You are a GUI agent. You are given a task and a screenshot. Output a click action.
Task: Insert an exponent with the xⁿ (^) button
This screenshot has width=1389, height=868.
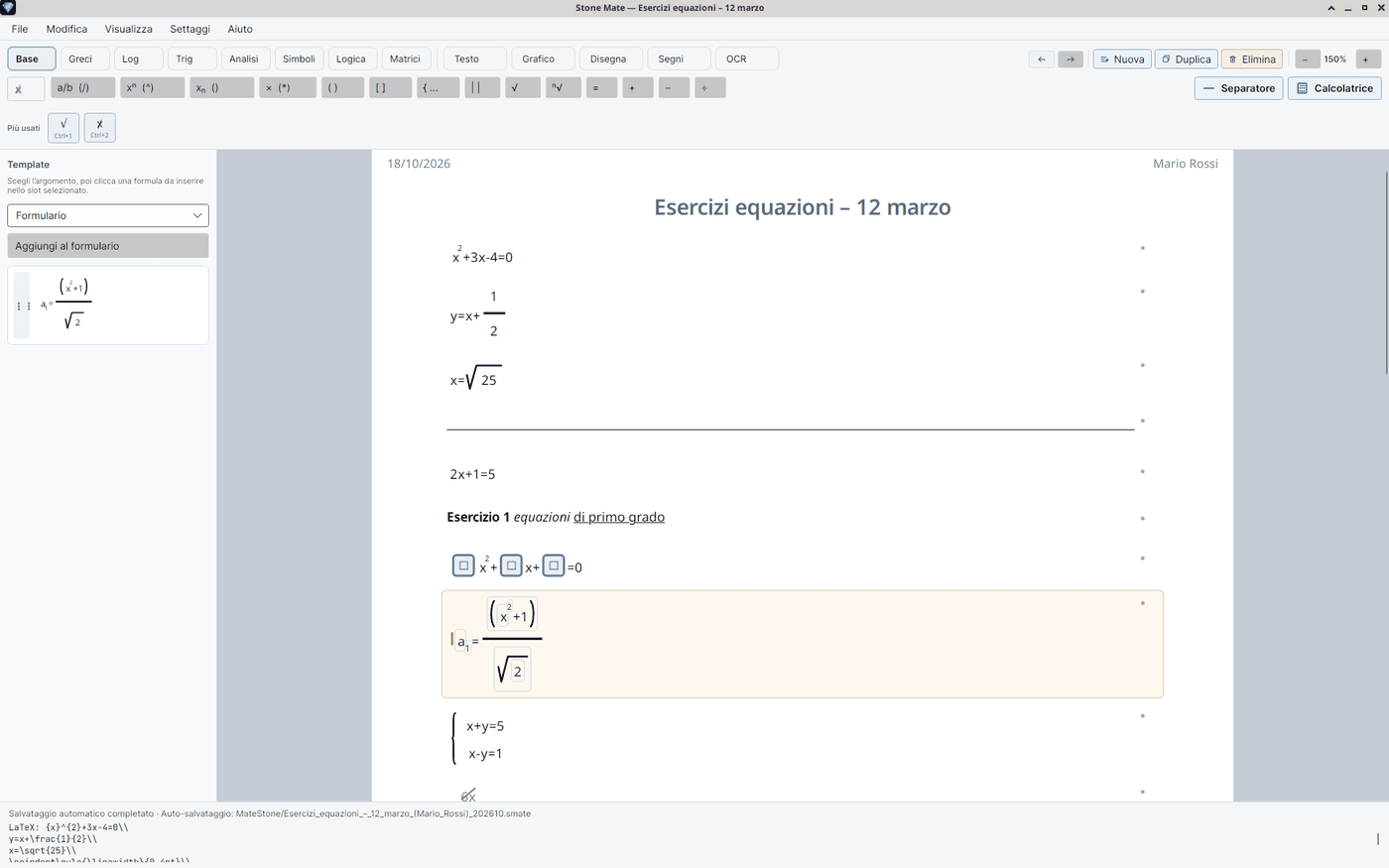pyautogui.click(x=153, y=88)
